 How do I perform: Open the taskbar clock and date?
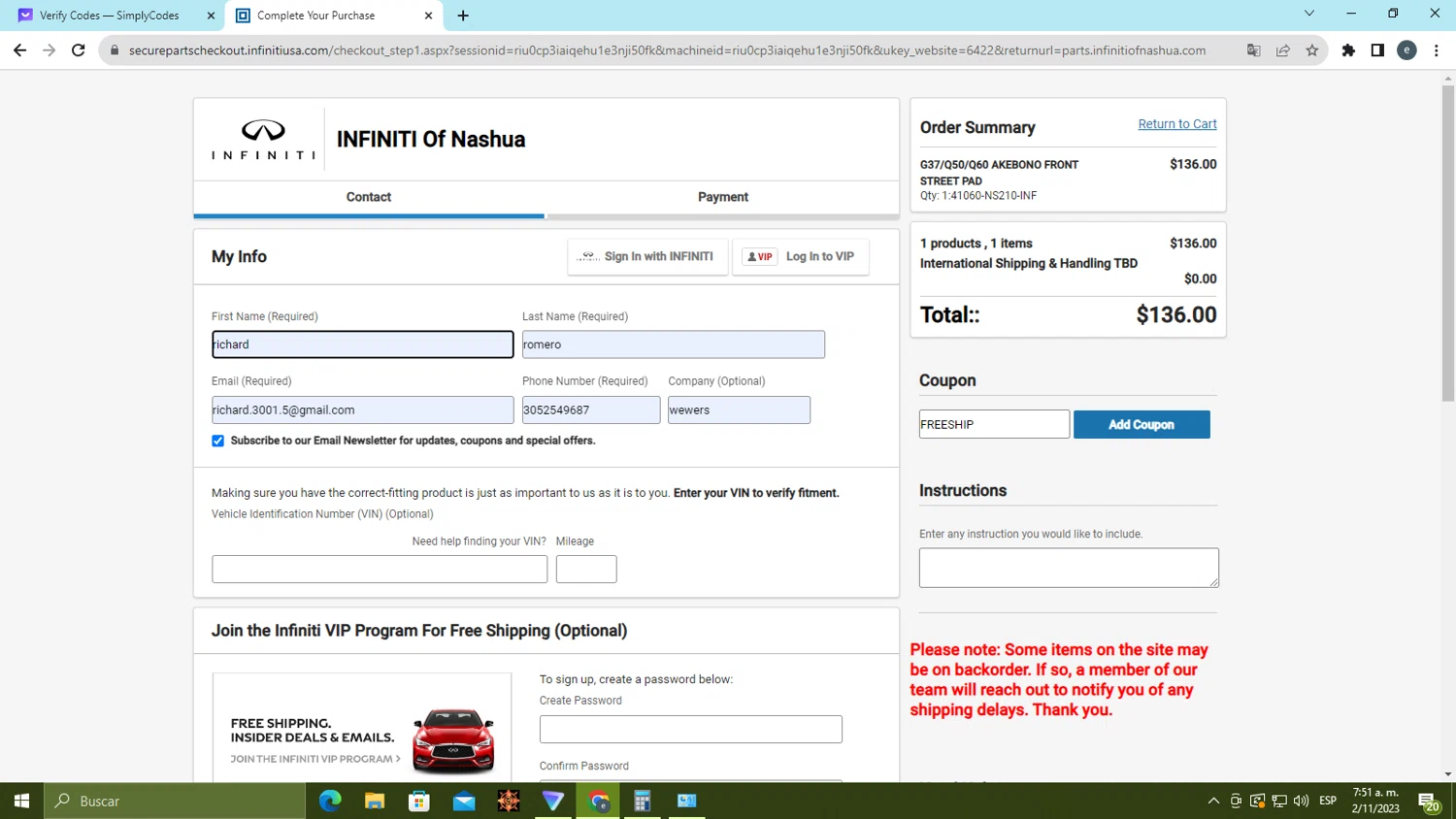tap(1375, 801)
